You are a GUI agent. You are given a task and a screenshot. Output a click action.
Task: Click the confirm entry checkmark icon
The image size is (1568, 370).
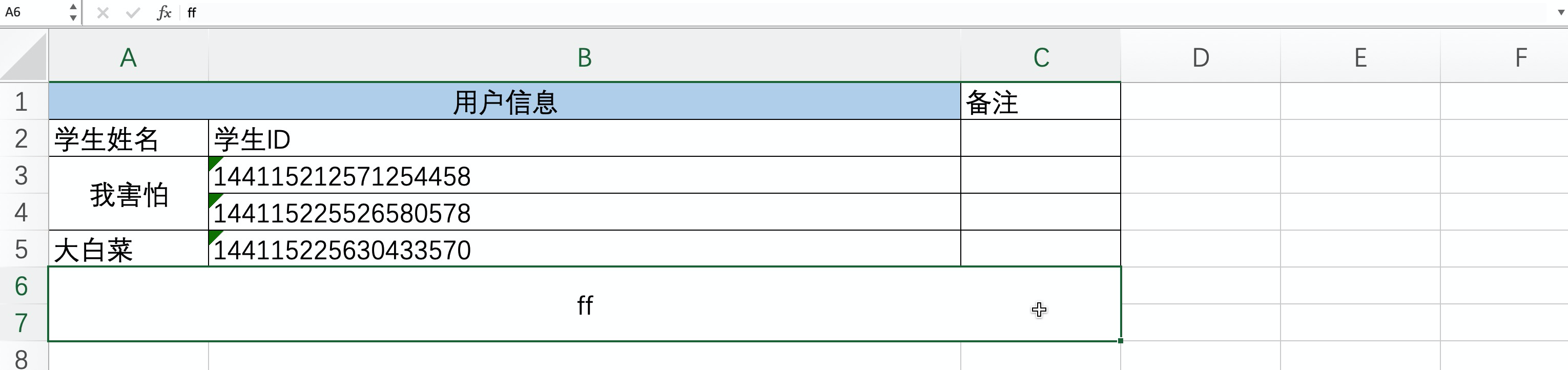133,13
